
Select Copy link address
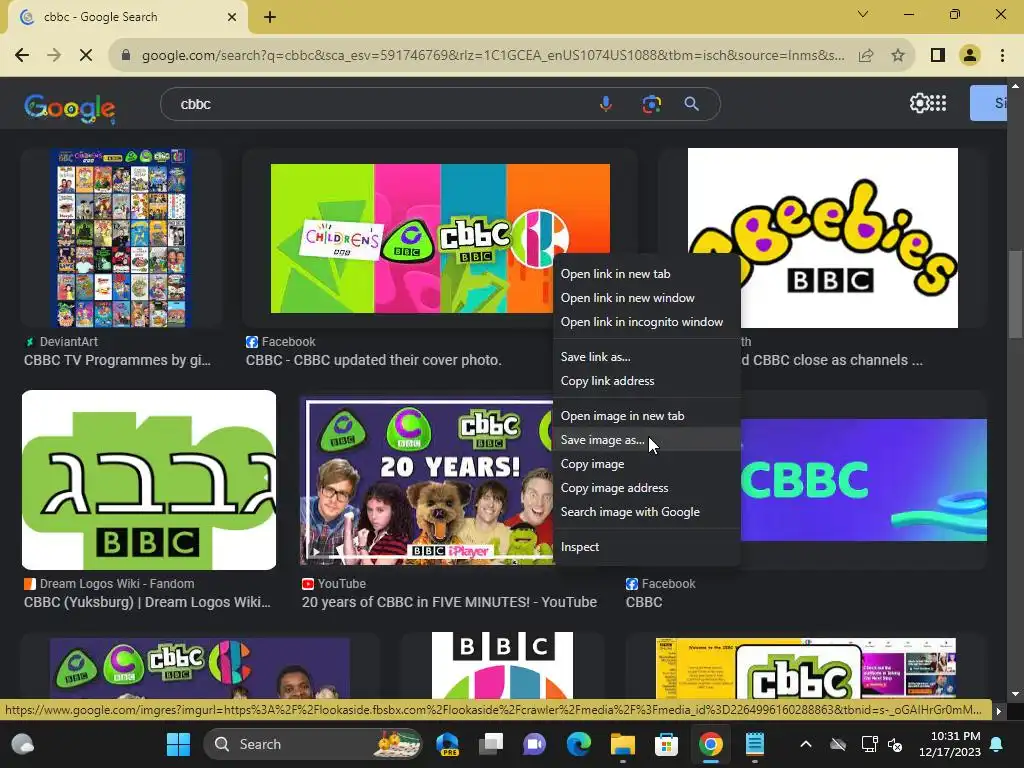(x=647, y=381)
